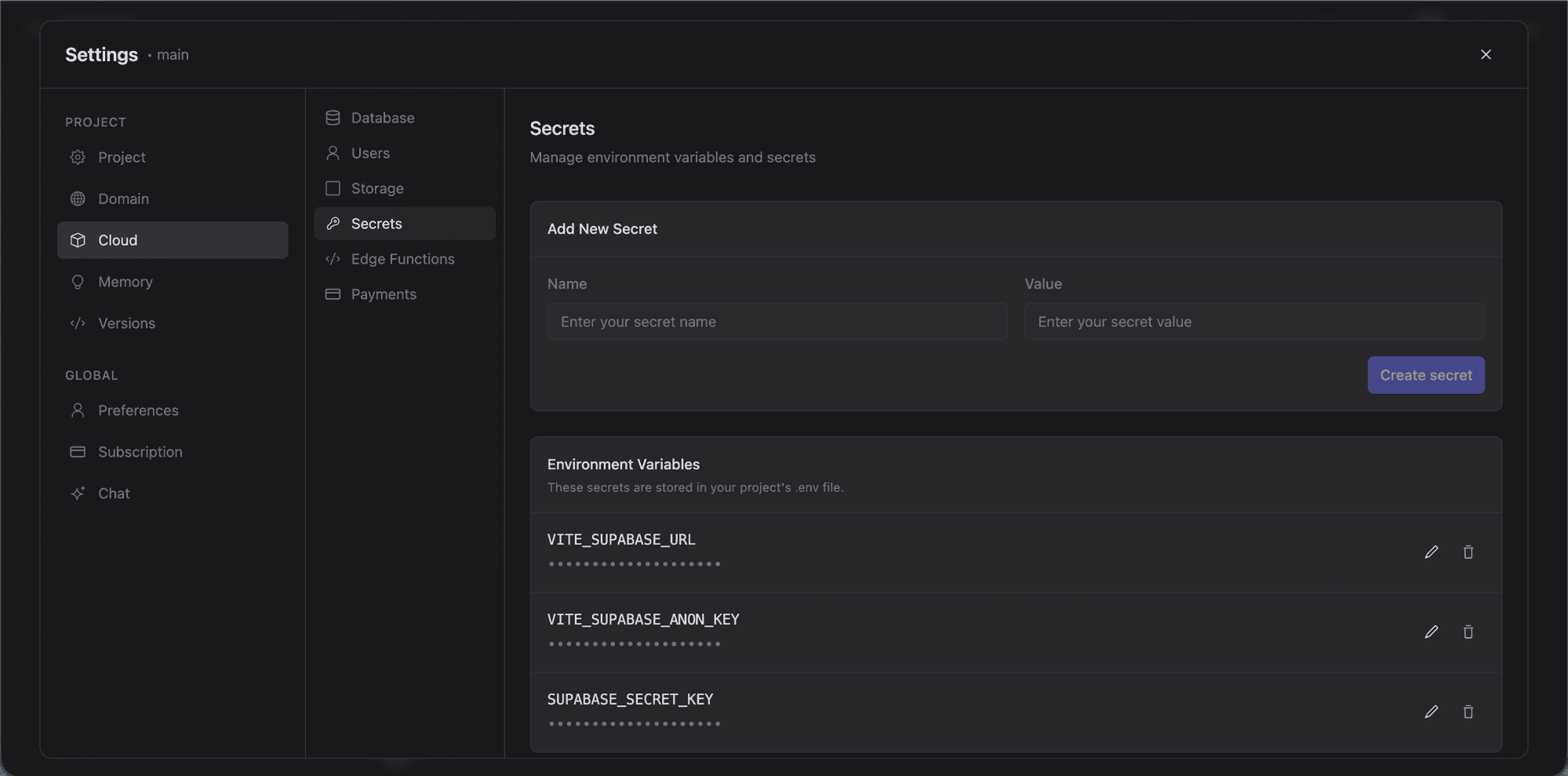Image resolution: width=1568 pixels, height=776 pixels.
Task: Click the lightbulb icon beside Memory
Action: click(78, 282)
